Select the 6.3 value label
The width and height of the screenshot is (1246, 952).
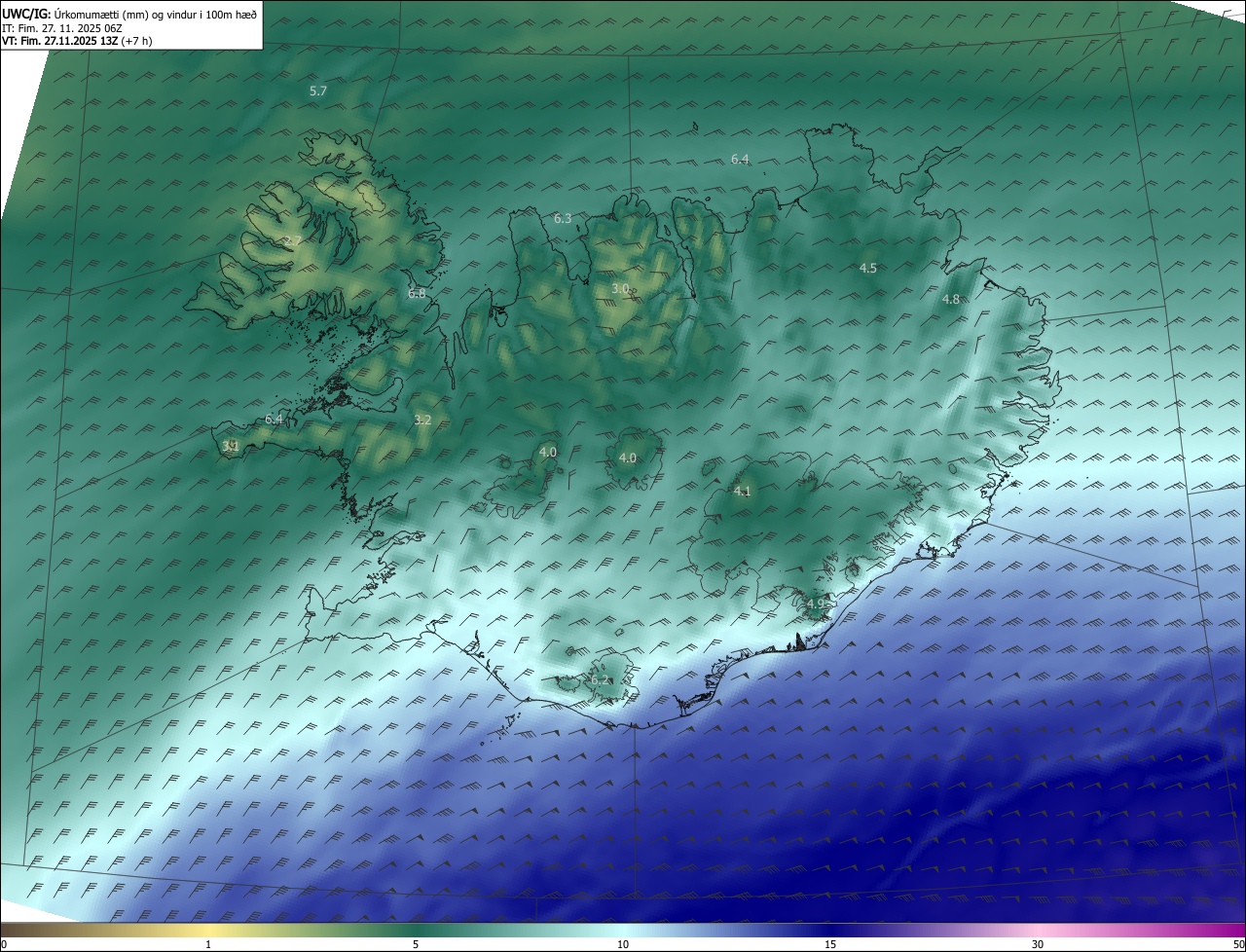coord(563,219)
